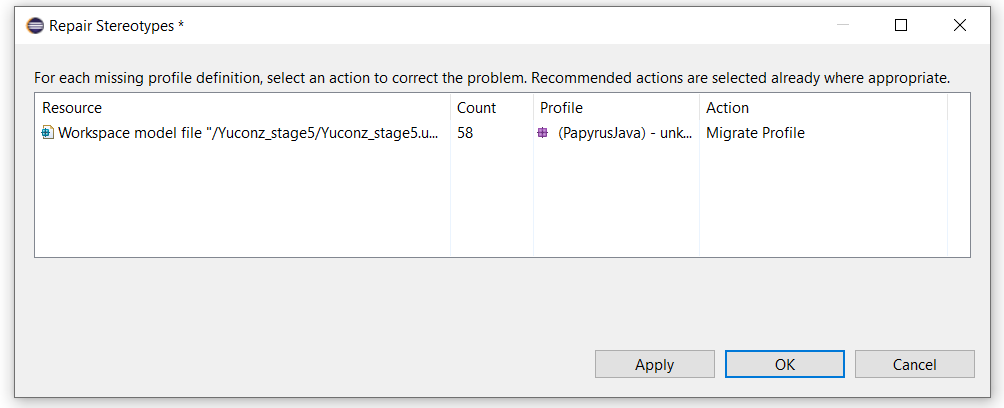The height and width of the screenshot is (408, 1004).
Task: Cancel the Repair Stereotypes dialog
Action: 914,364
